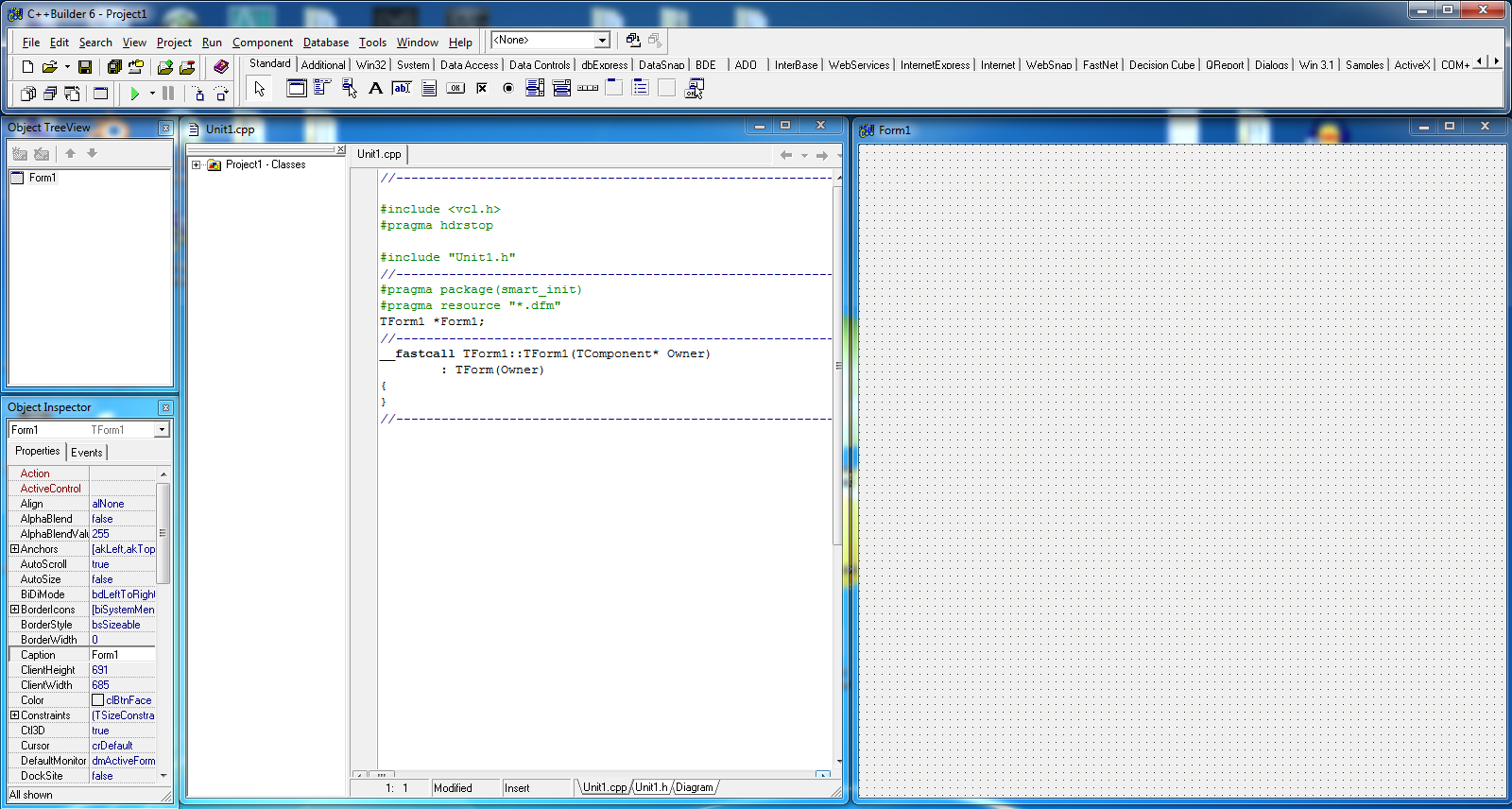
Task: Click the AutoScroll value true
Action: pos(122,564)
